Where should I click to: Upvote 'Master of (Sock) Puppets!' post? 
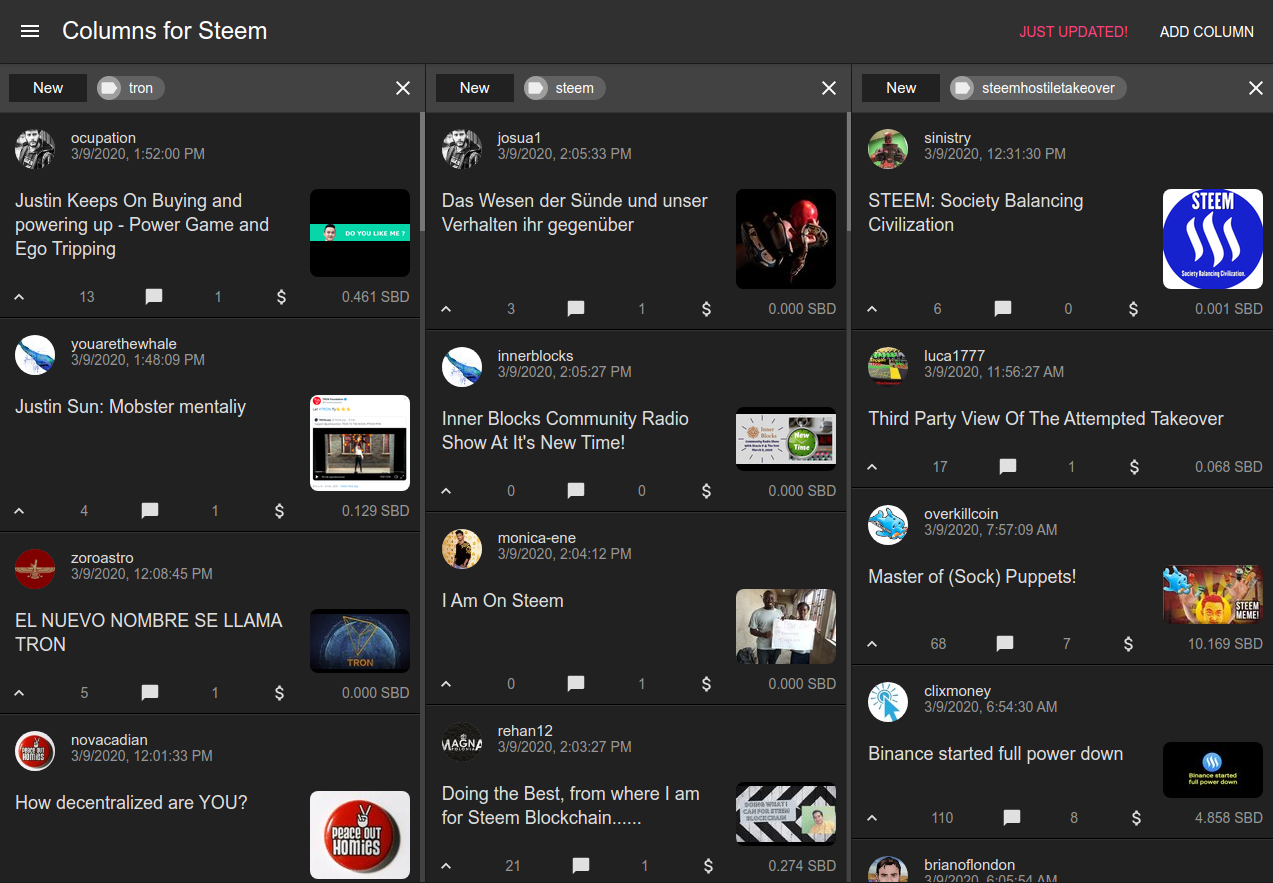[872, 643]
